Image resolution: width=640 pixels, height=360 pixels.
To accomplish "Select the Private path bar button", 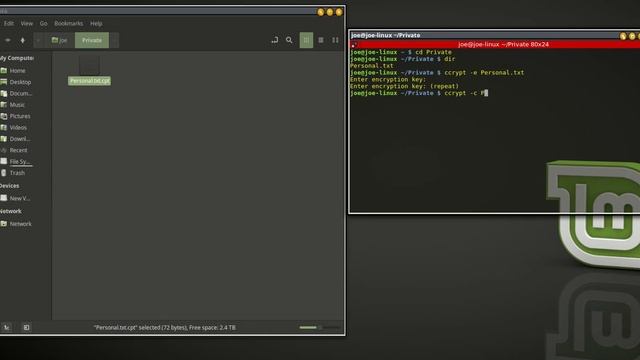I will point(92,40).
